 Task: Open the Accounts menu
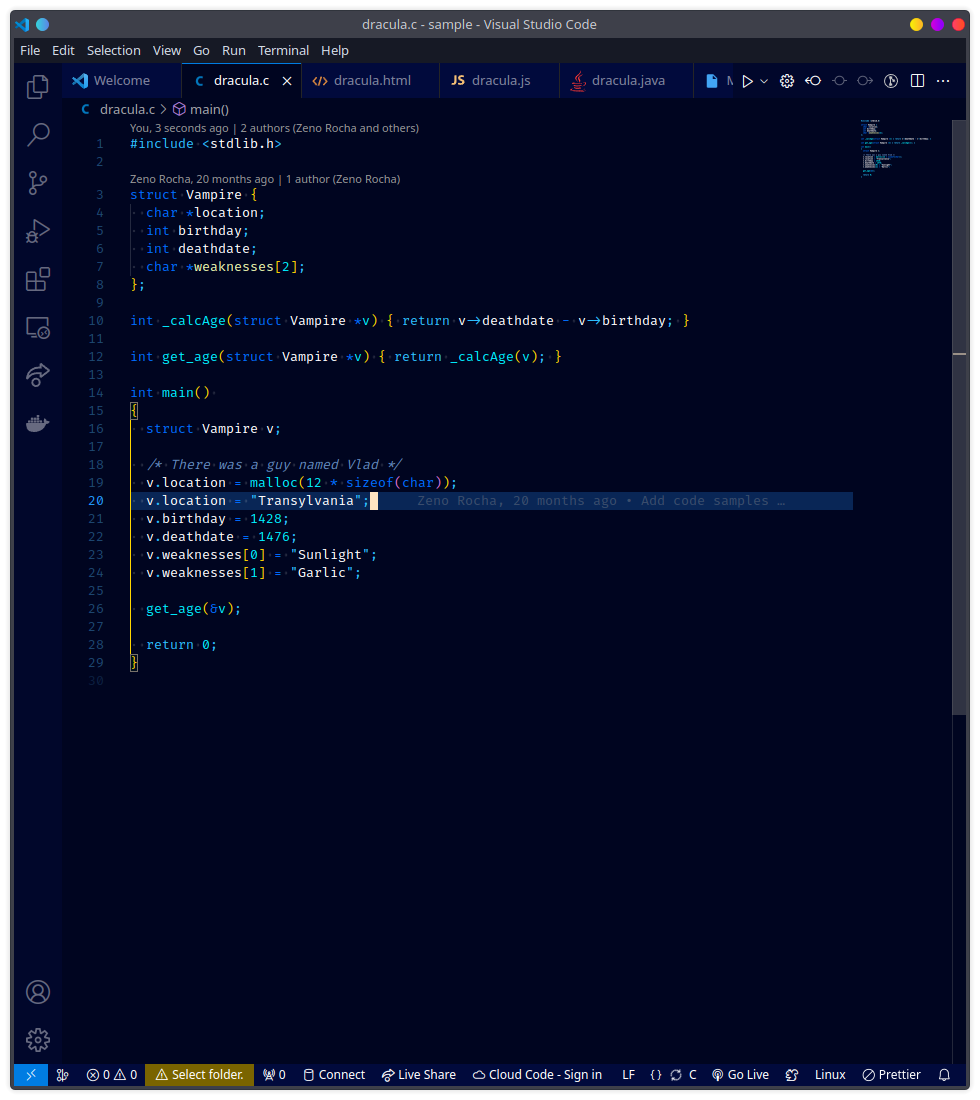tap(38, 992)
